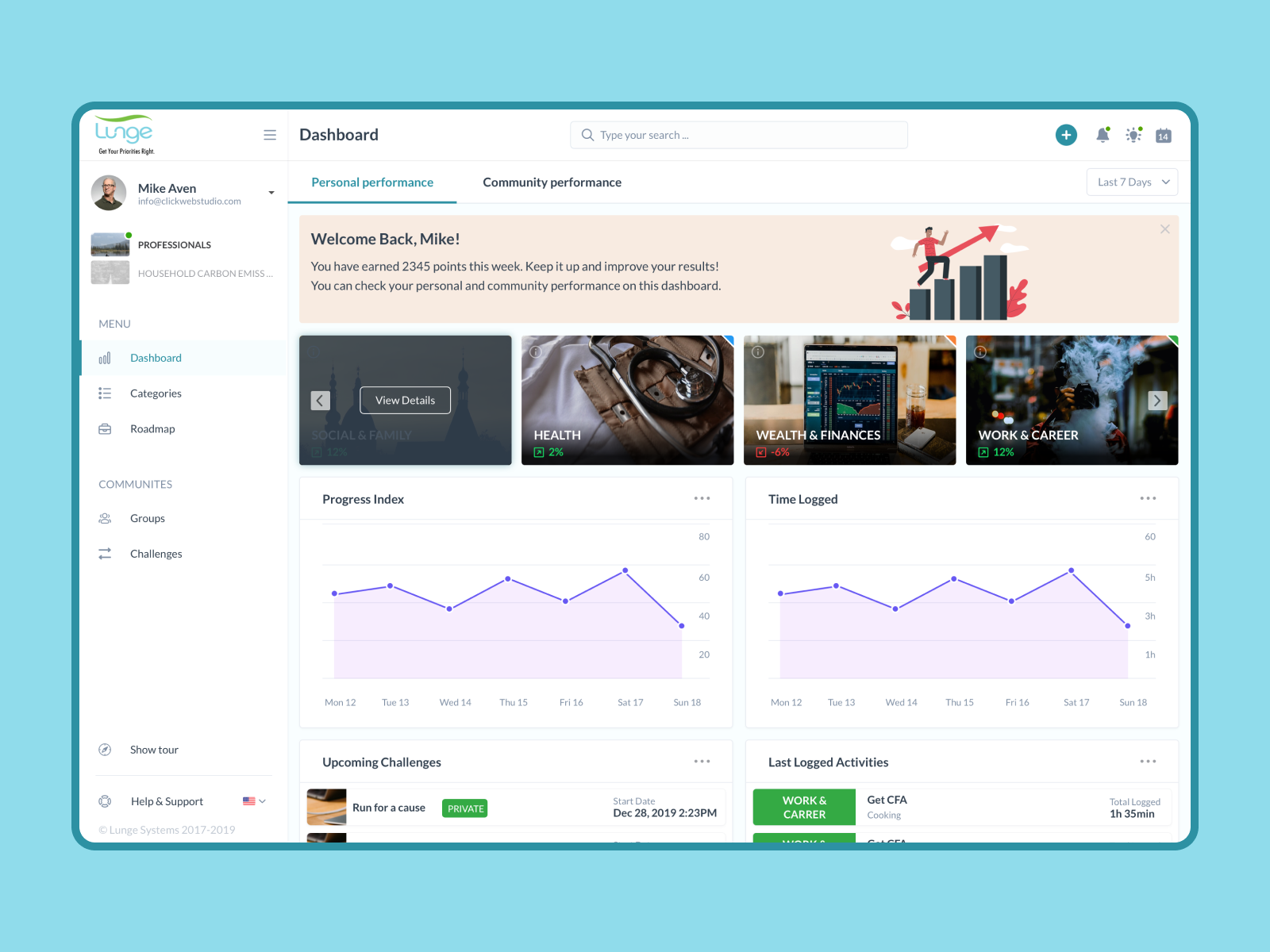The width and height of the screenshot is (1270, 952).
Task: Click the Categories list icon
Action: tap(105, 393)
